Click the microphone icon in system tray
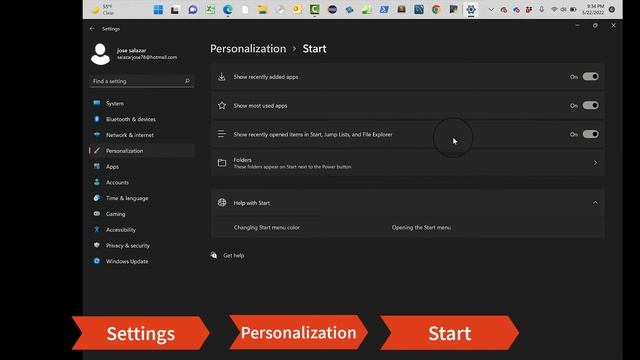640x360 pixels. click(x=542, y=9)
